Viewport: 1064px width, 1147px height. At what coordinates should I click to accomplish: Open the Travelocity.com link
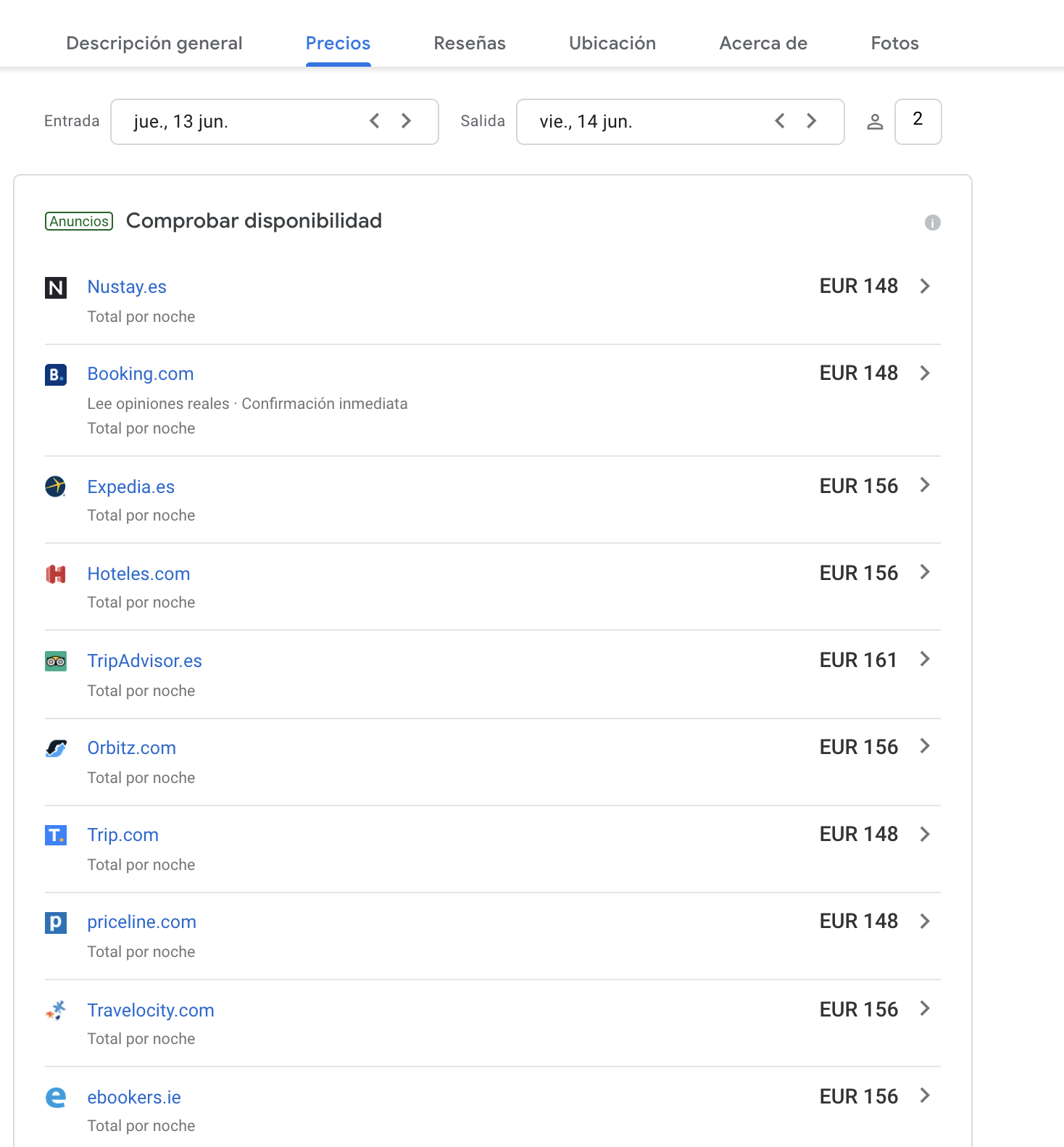point(151,1010)
